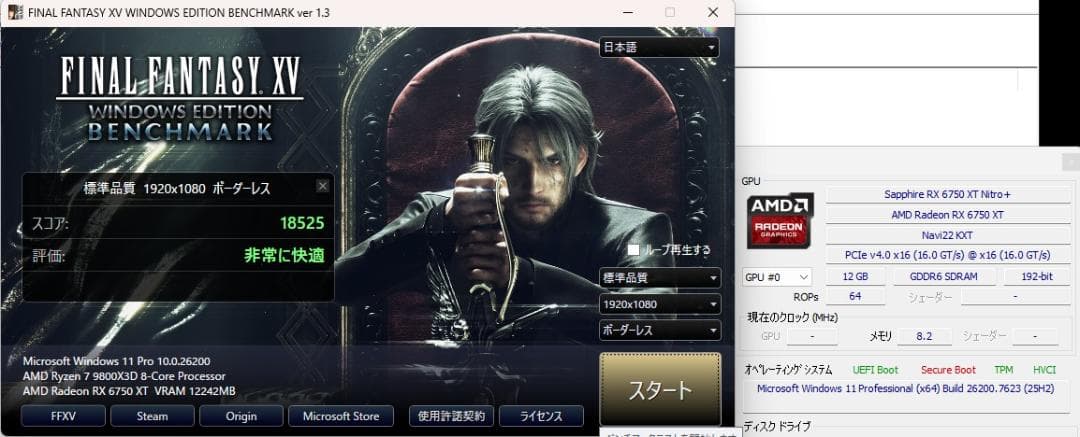Click the AMD Ryzen 7 9800X3D processor line
The width and height of the screenshot is (1080, 437).
[x=124, y=376]
